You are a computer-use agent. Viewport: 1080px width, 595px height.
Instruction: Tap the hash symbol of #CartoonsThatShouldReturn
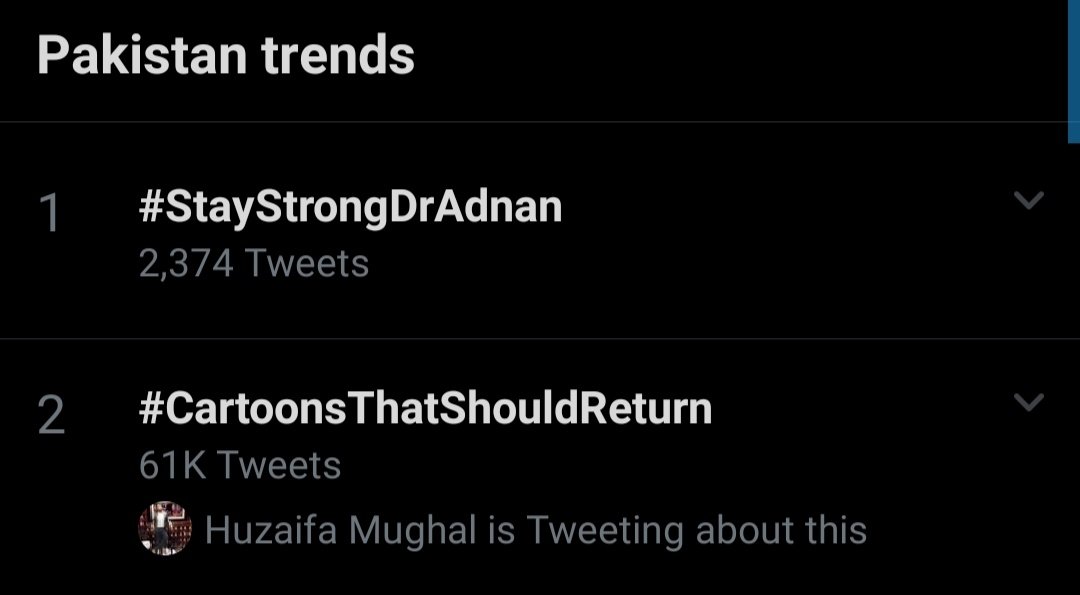click(x=151, y=410)
